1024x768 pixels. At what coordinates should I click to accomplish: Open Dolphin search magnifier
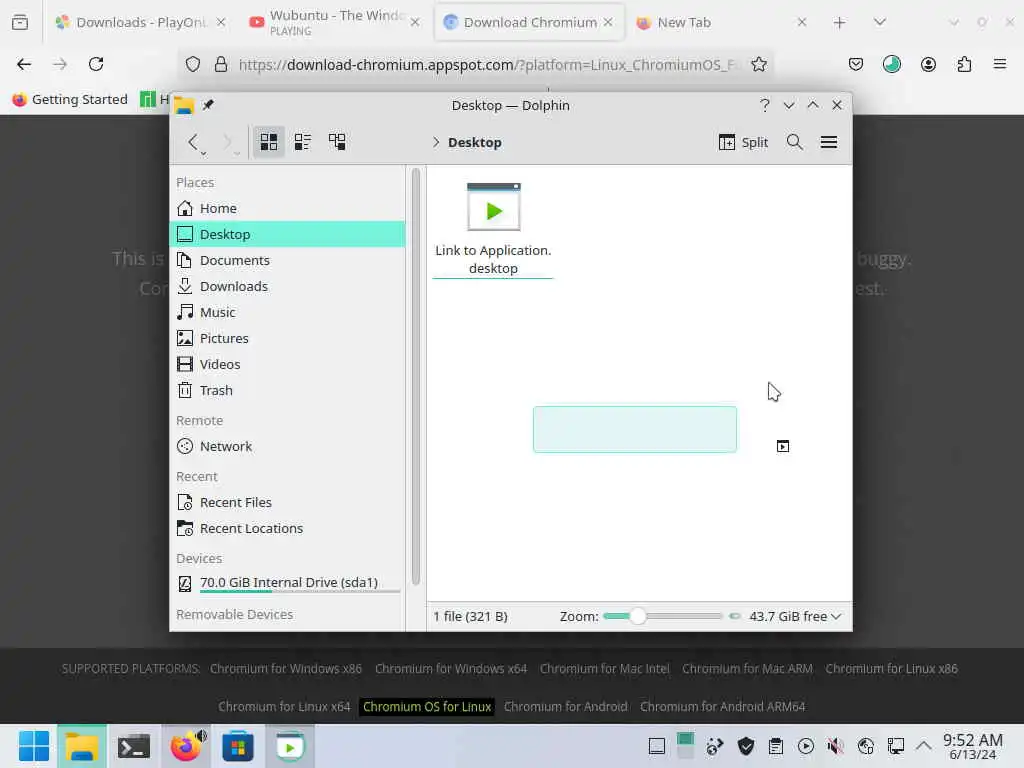[794, 142]
